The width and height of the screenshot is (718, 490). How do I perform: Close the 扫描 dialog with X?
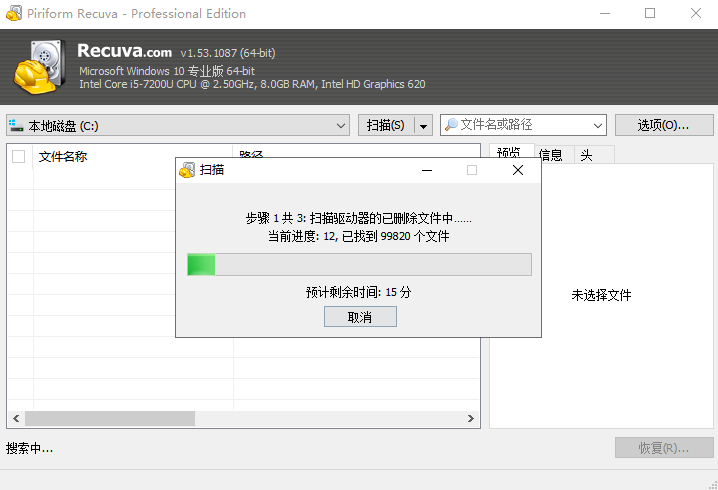pyautogui.click(x=518, y=170)
